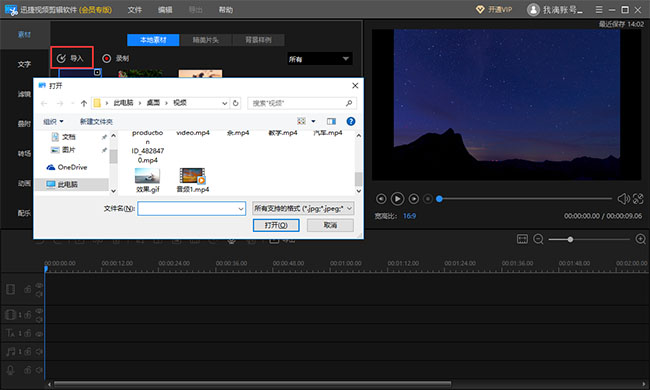The height and width of the screenshot is (390, 650).
Task: Click the search magnifier in Open dialog
Action: pos(349,103)
